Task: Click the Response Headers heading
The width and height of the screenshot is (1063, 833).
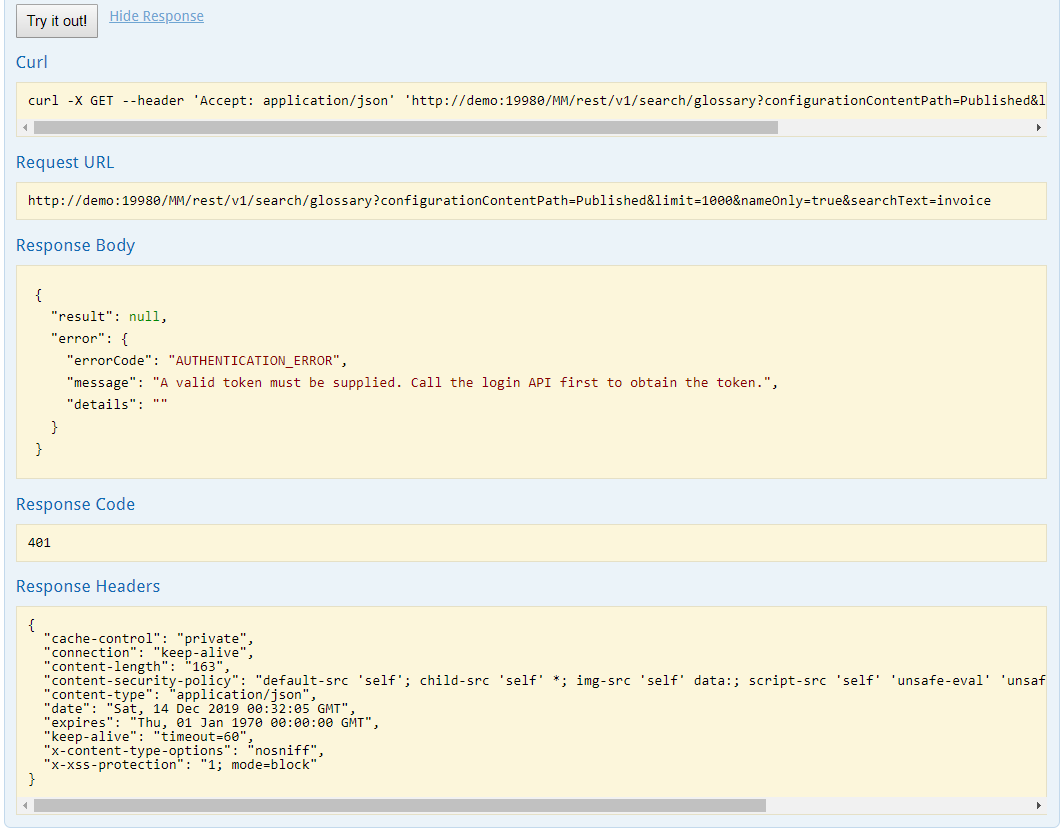Action: click(x=88, y=586)
